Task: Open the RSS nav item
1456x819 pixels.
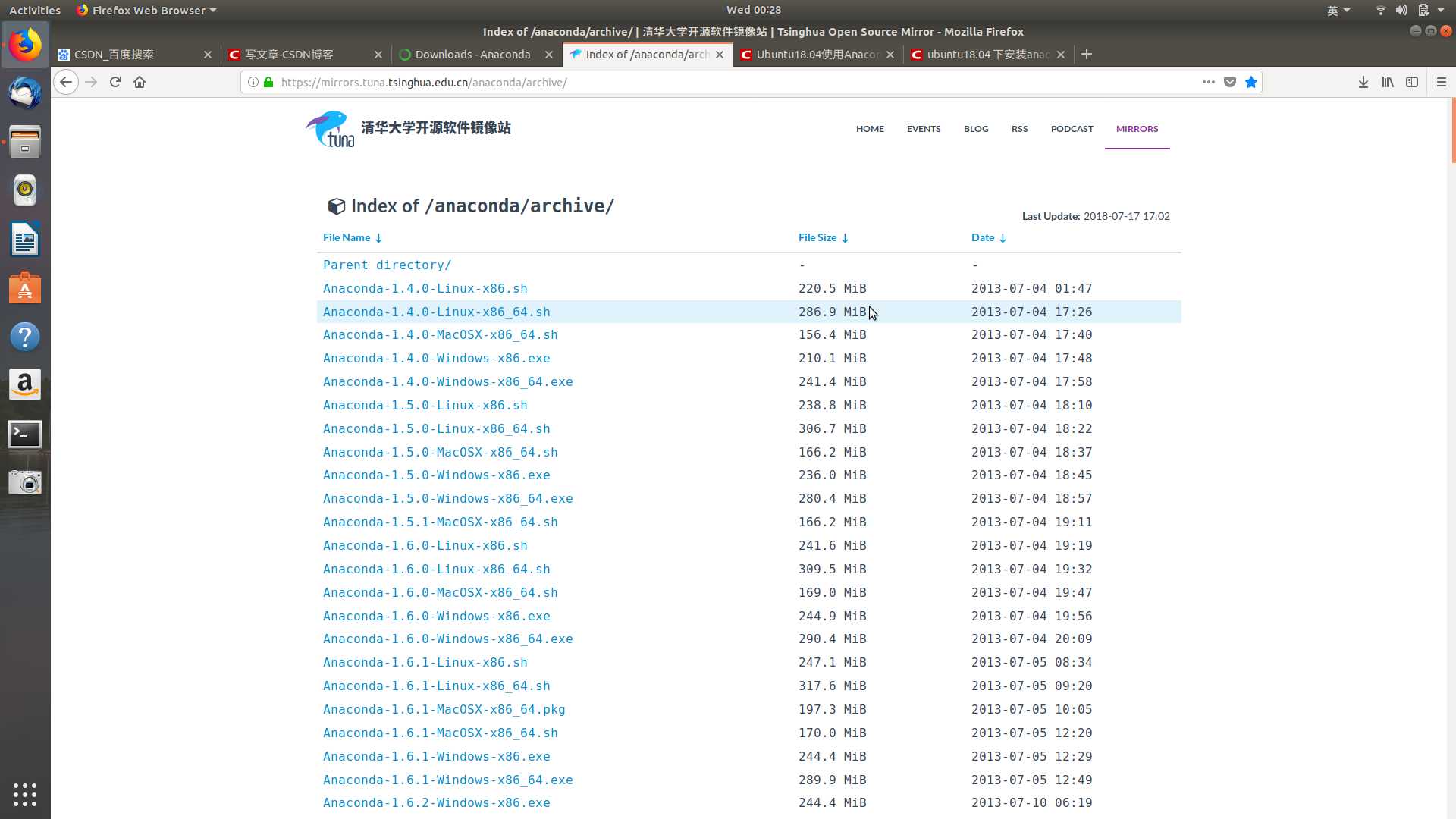Action: coord(1019,129)
